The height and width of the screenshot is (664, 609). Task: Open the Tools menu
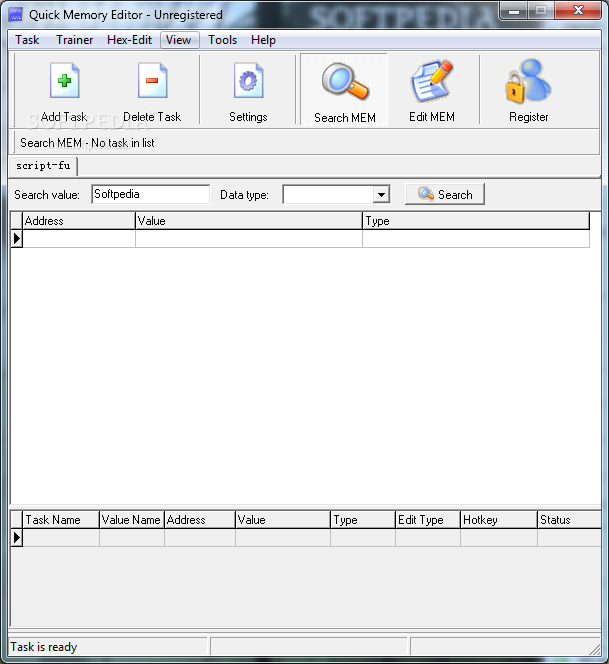(x=222, y=40)
